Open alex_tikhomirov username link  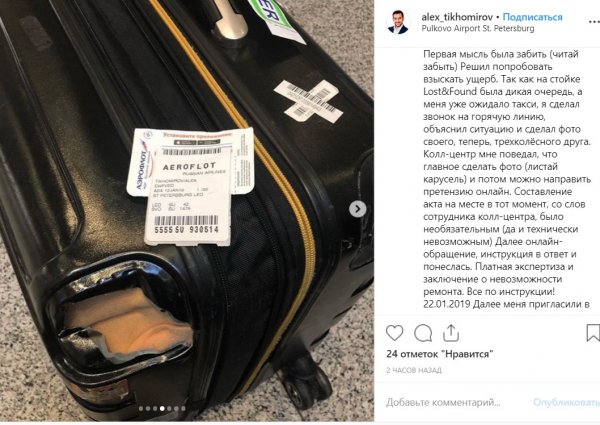[x=457, y=17]
